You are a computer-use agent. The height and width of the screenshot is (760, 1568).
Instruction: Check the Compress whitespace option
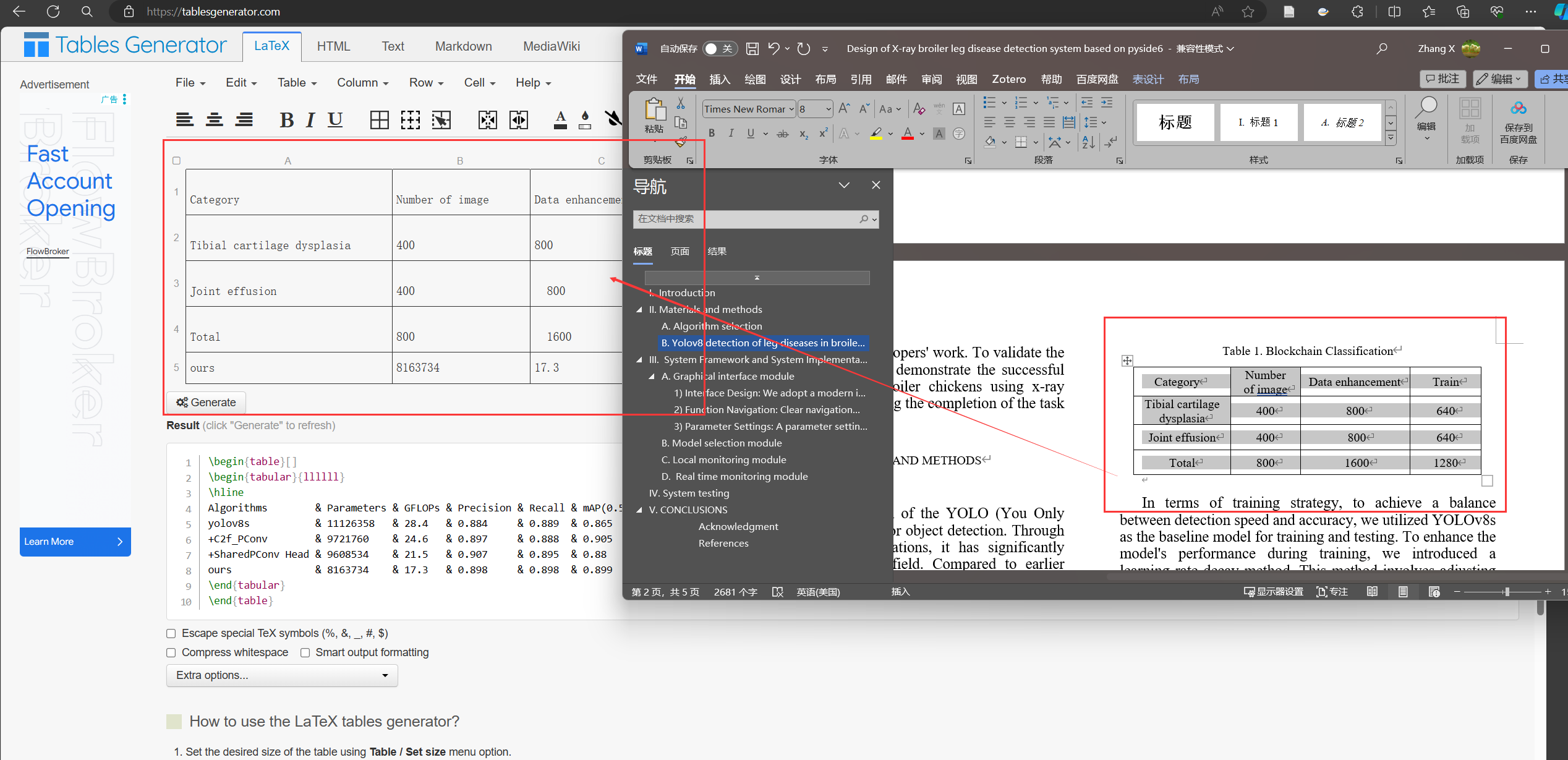(171, 652)
